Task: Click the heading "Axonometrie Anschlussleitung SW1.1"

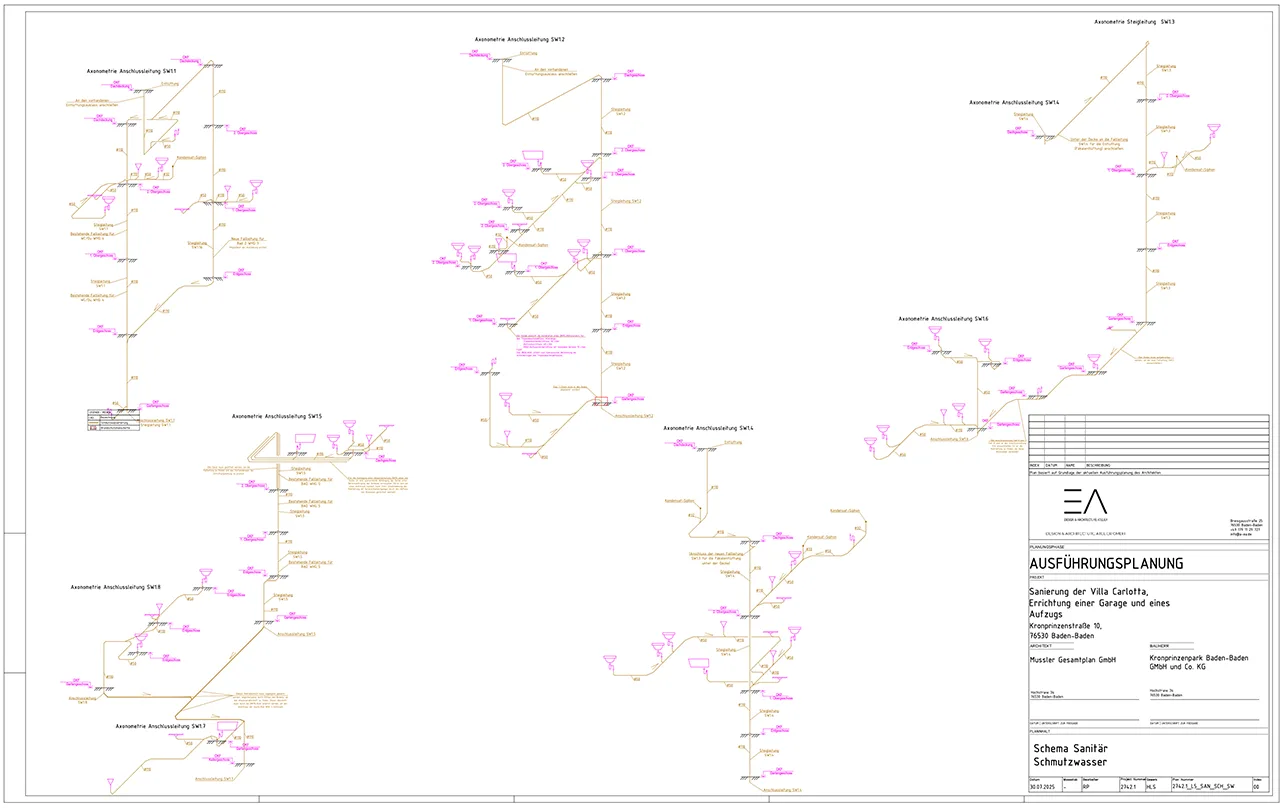Action: pyautogui.click(x=132, y=72)
